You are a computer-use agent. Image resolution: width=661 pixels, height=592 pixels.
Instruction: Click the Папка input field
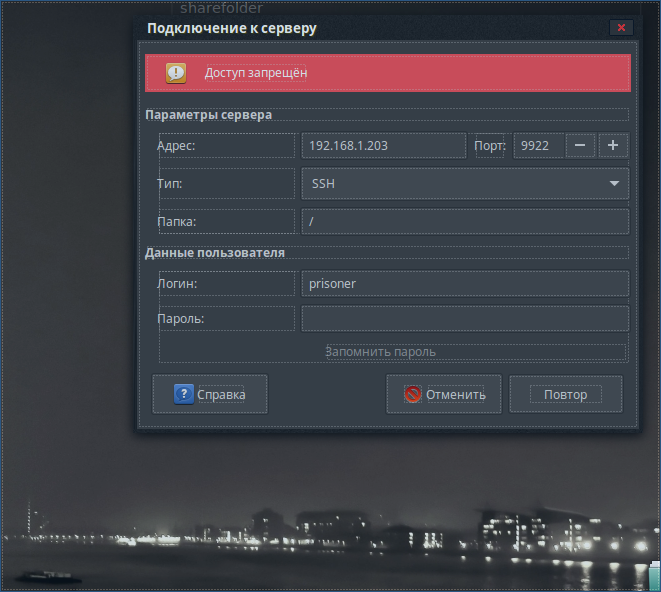[x=464, y=221]
